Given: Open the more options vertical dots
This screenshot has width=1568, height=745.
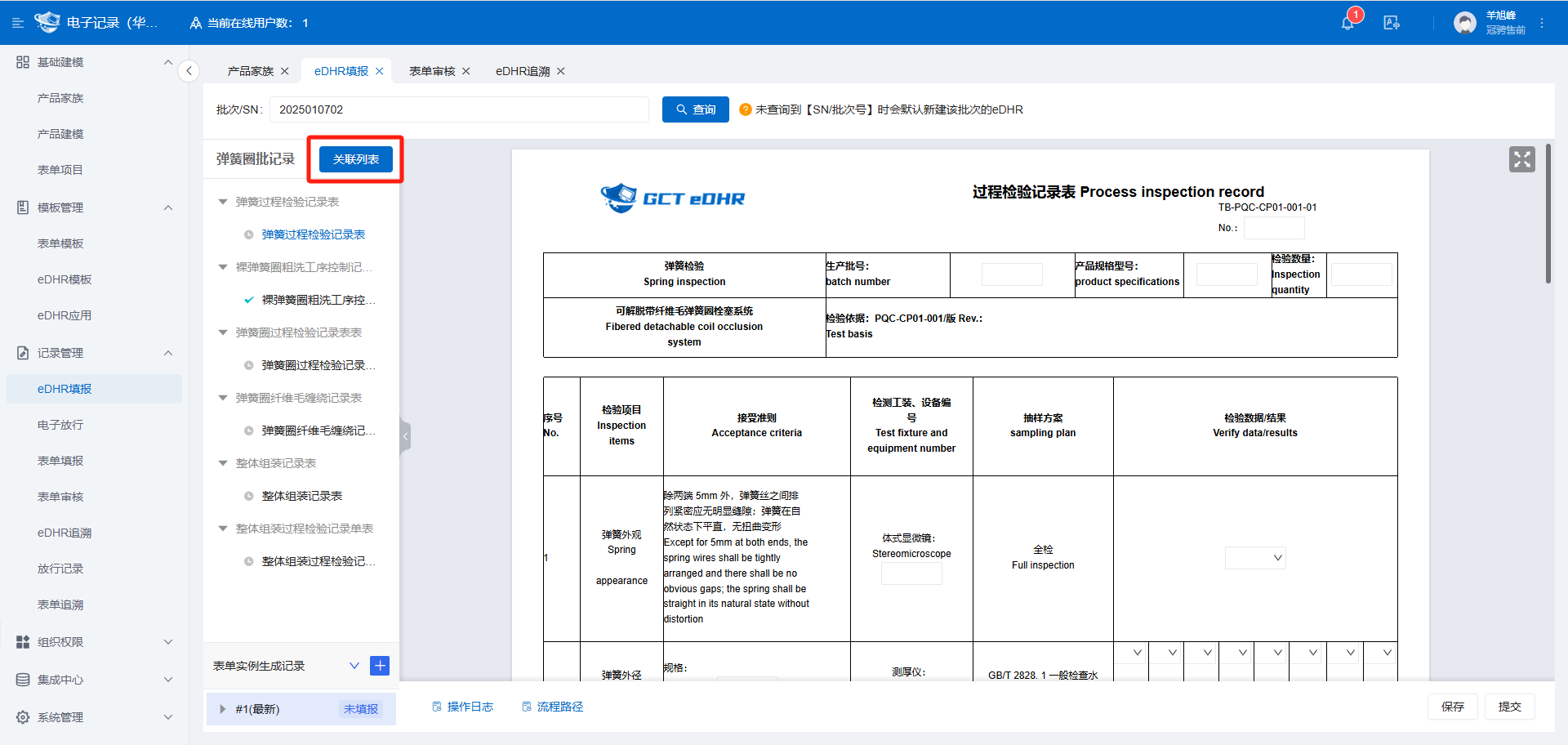Looking at the screenshot, I should click(x=1542, y=23).
